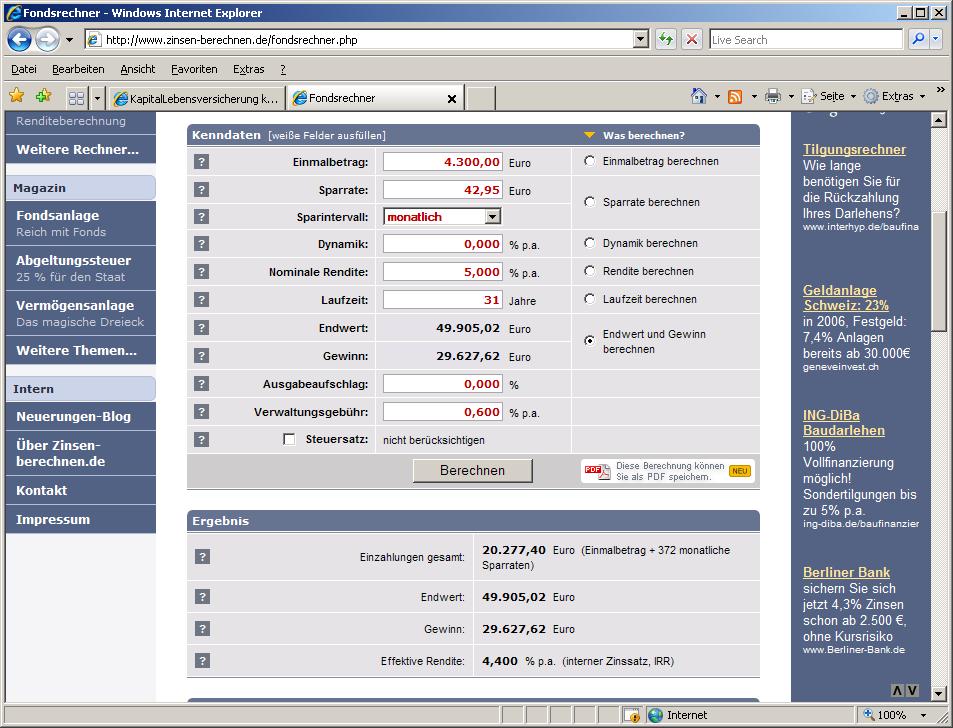Viewport: 953px width, 728px height.
Task: Click the PDF icon to save calculation
Action: pyautogui.click(x=597, y=471)
